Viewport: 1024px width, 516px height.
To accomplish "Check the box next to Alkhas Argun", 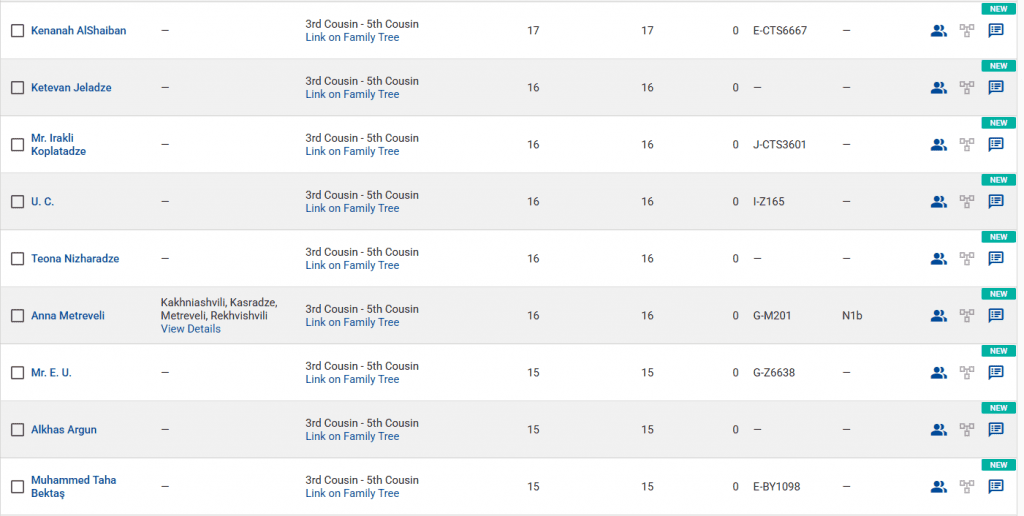I will tap(17, 430).
